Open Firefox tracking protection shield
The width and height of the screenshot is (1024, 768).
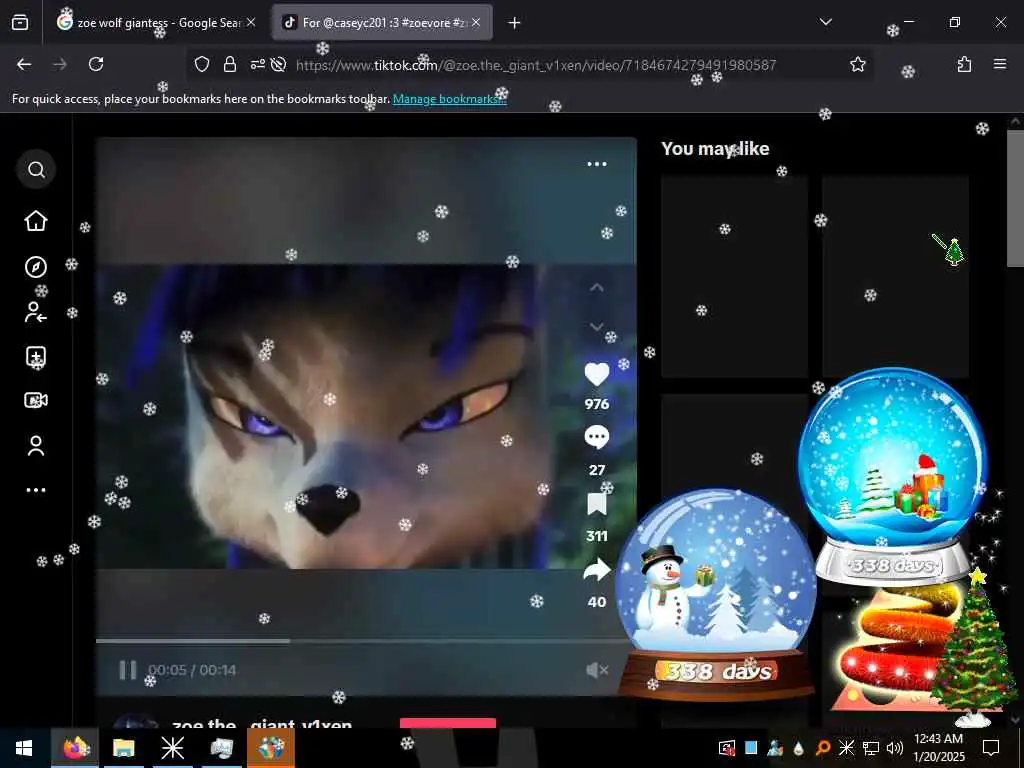(x=202, y=64)
